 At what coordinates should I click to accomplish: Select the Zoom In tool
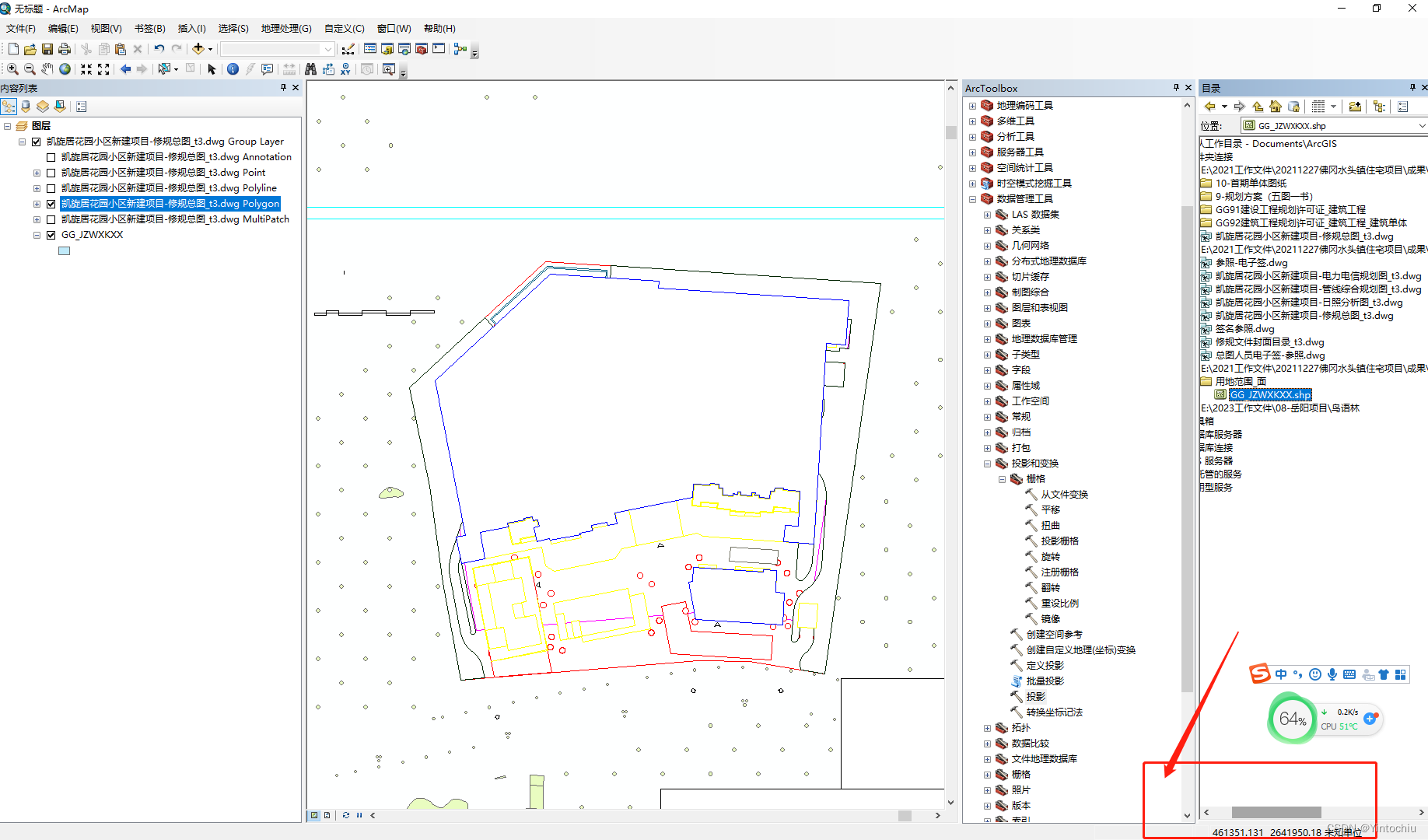12,68
